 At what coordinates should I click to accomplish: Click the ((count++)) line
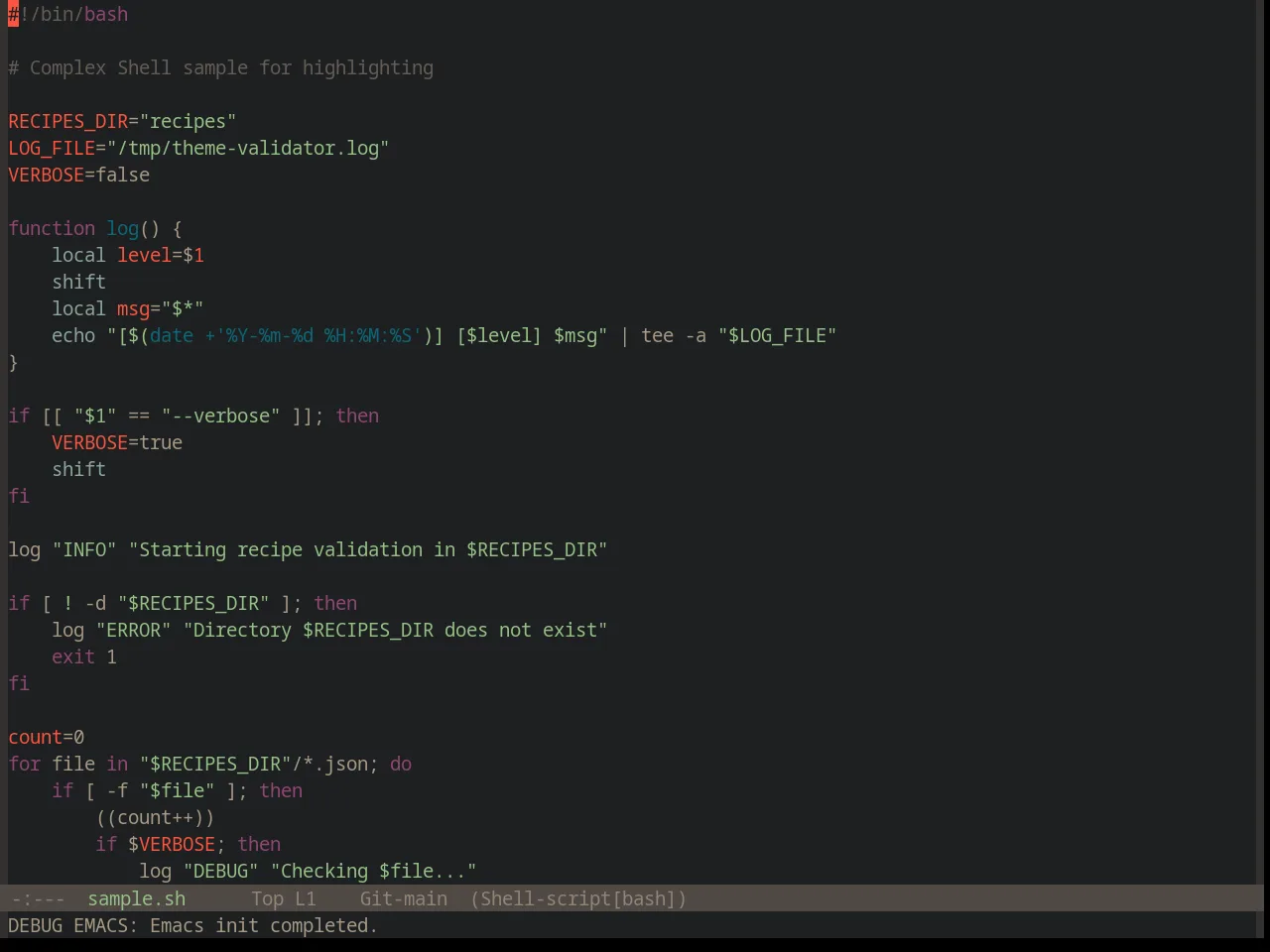[x=155, y=817]
